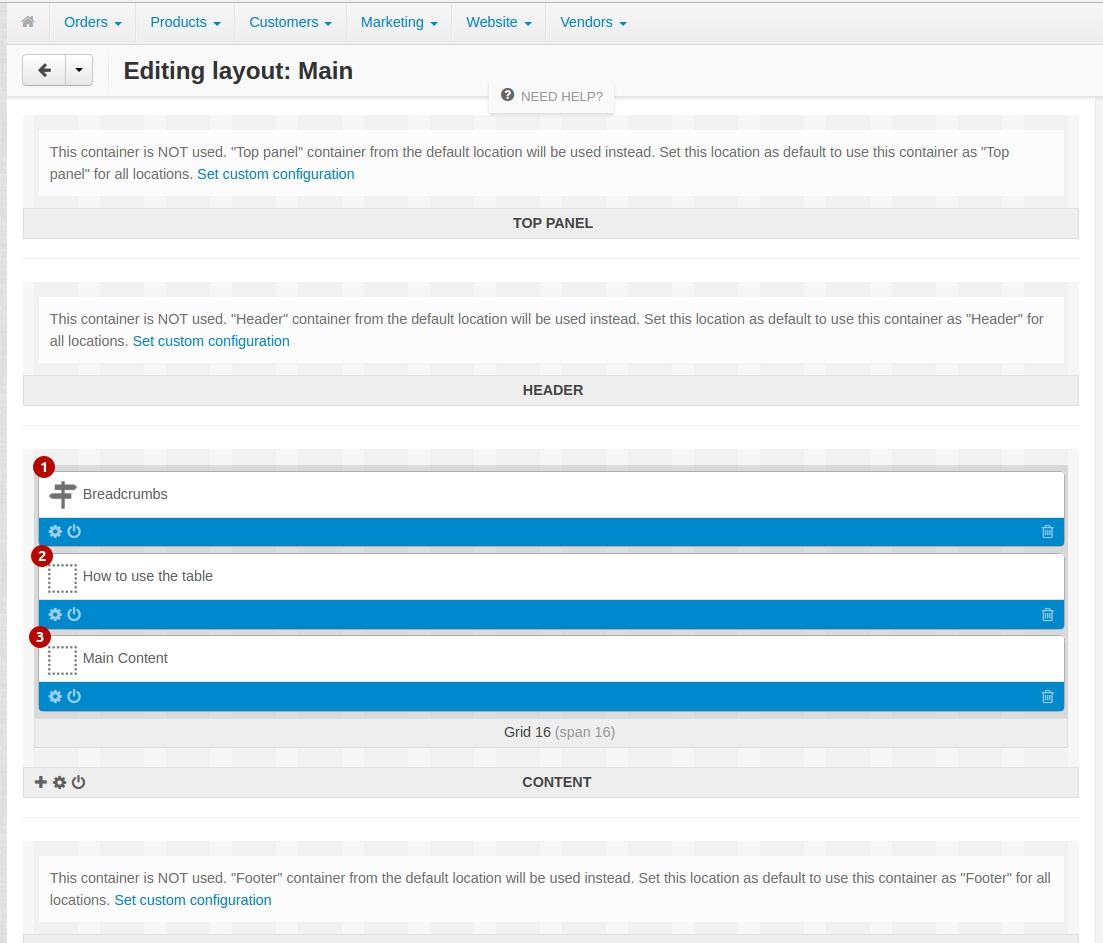
Task: Set custom configuration for Top panel
Action: [x=276, y=174]
